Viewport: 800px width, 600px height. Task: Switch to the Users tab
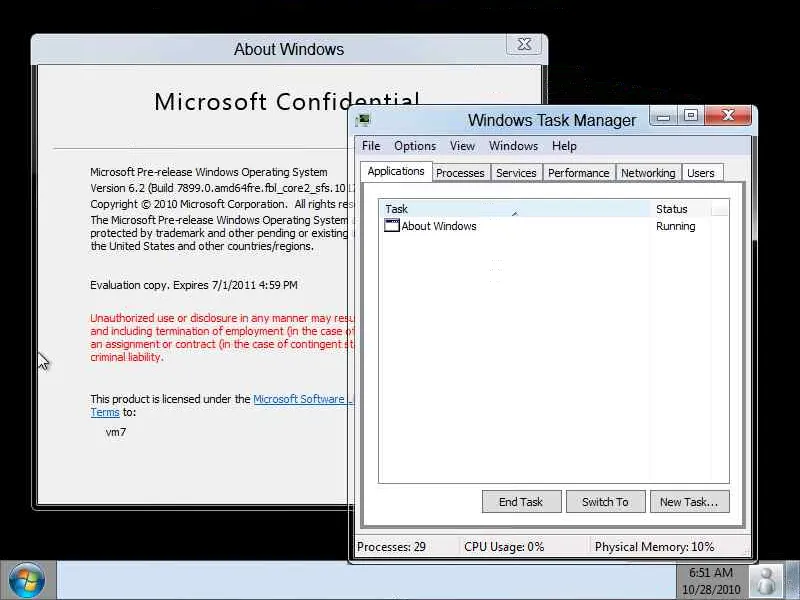tap(701, 173)
